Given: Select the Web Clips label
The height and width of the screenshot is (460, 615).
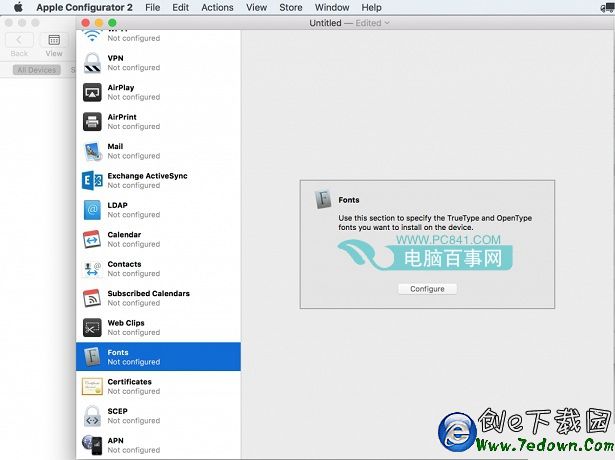Looking at the screenshot, I should click(126, 323).
